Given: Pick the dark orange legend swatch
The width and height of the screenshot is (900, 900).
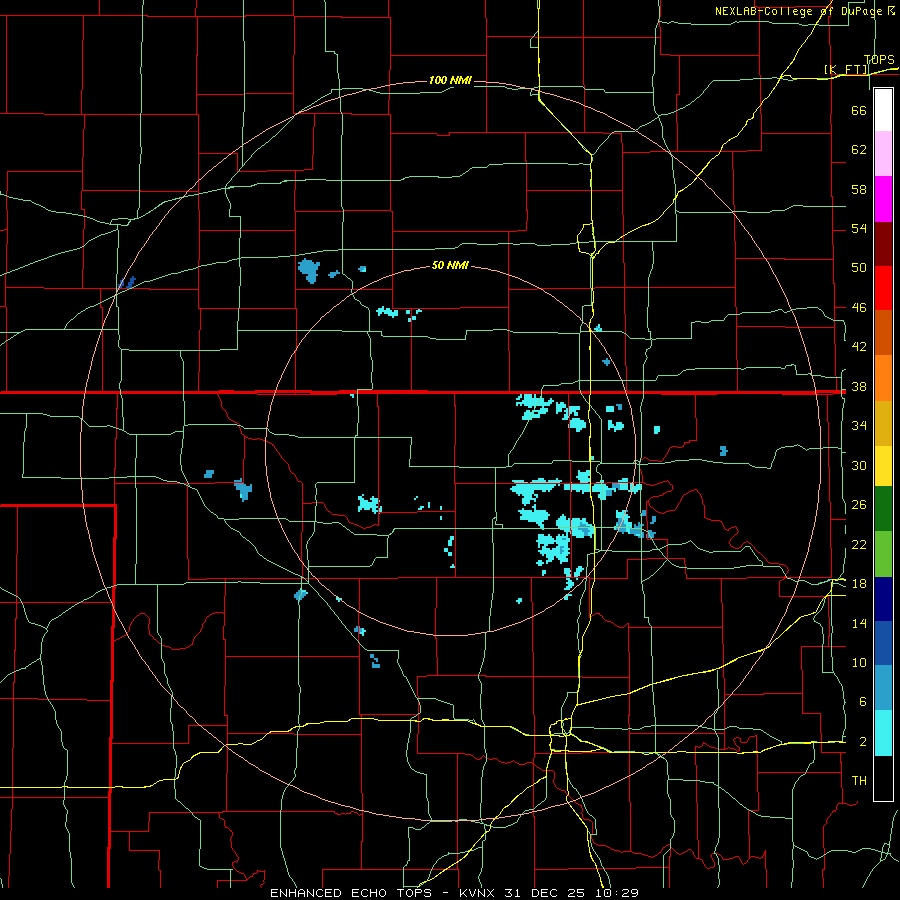Looking at the screenshot, I should coord(883,333).
